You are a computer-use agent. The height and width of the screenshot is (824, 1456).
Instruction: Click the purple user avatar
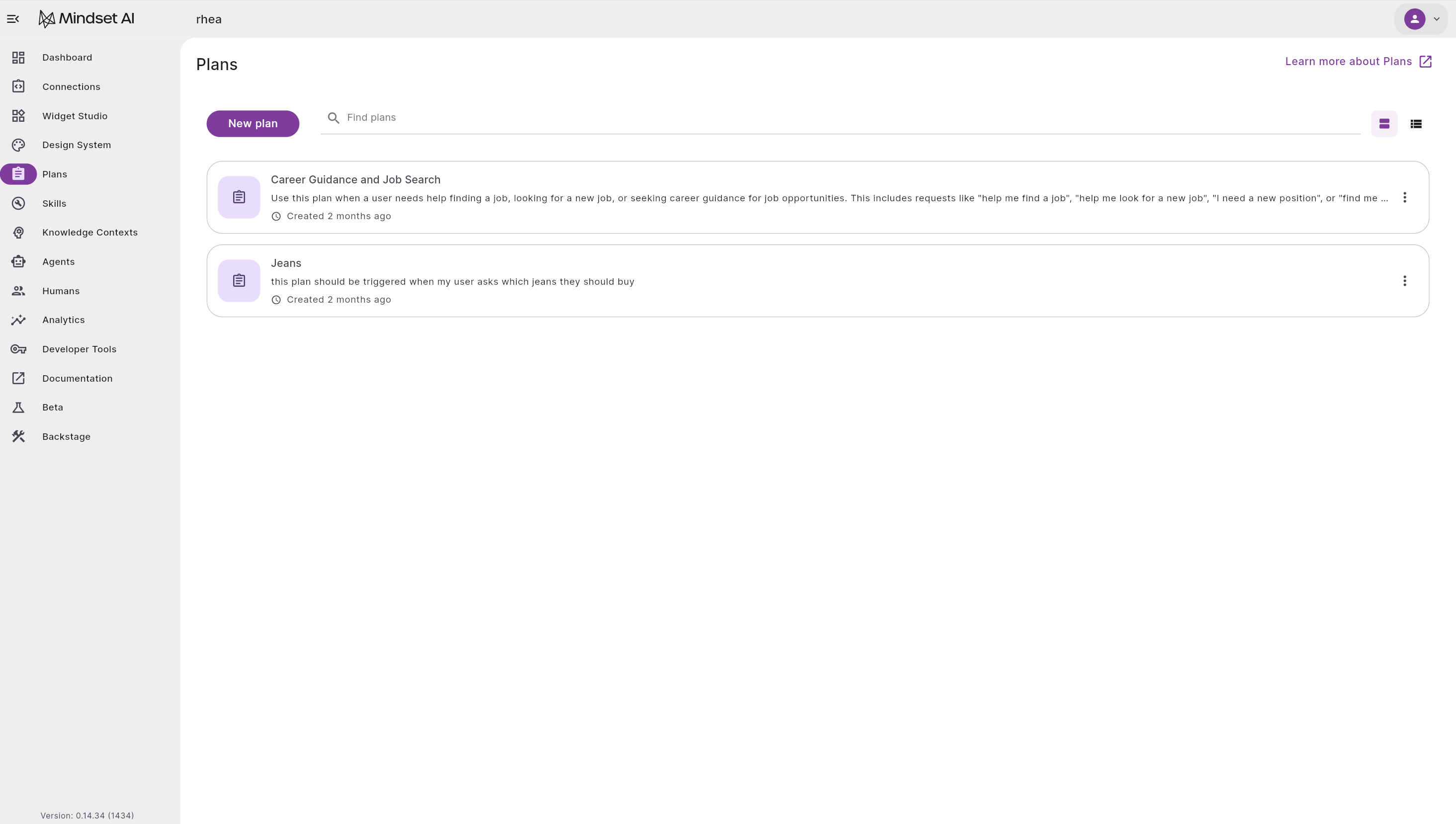pyautogui.click(x=1415, y=19)
